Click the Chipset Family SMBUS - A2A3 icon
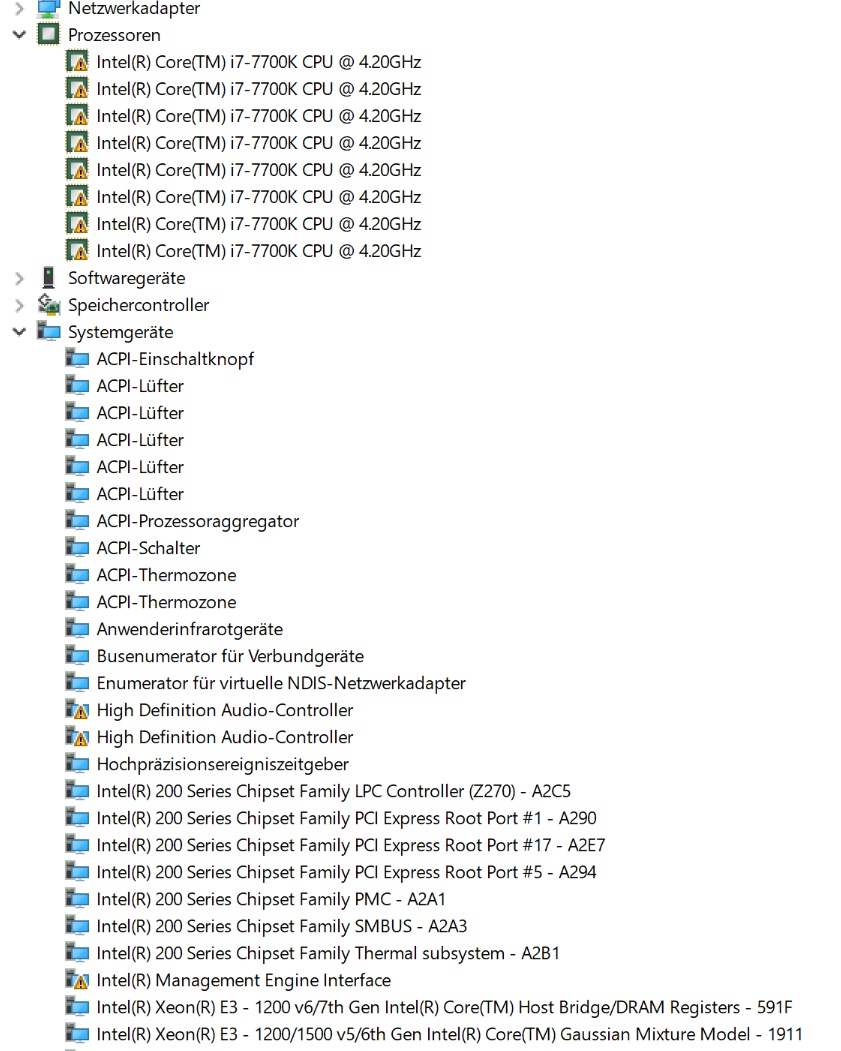The width and height of the screenshot is (841, 1051). [77, 926]
